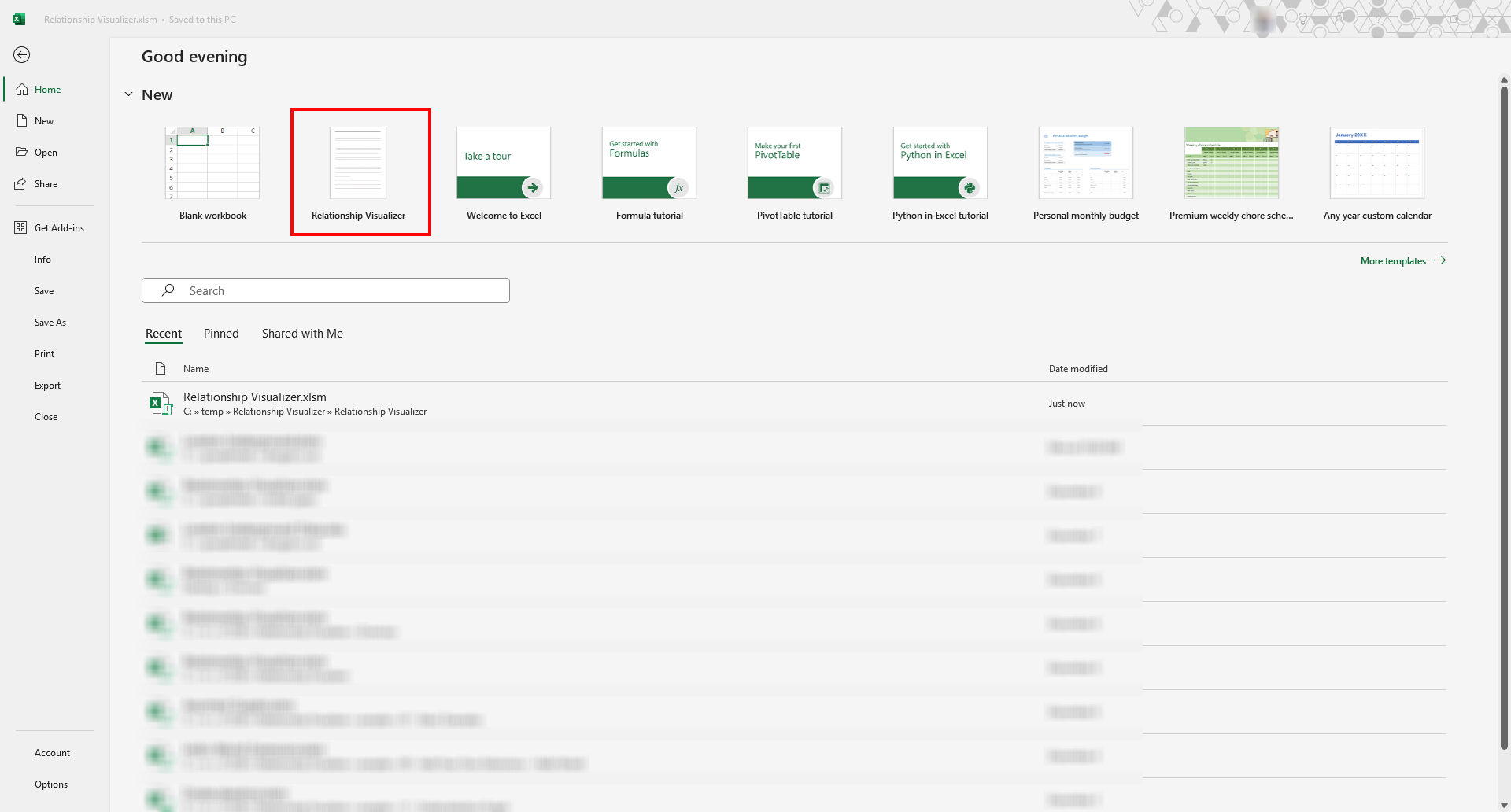
Task: Select New in the left sidebar
Action: 44,121
